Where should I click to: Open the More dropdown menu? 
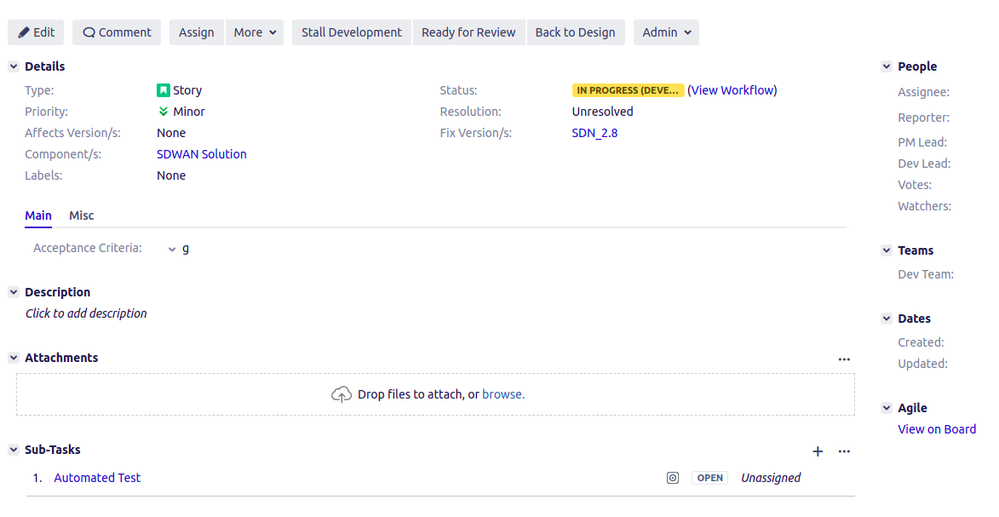(254, 33)
